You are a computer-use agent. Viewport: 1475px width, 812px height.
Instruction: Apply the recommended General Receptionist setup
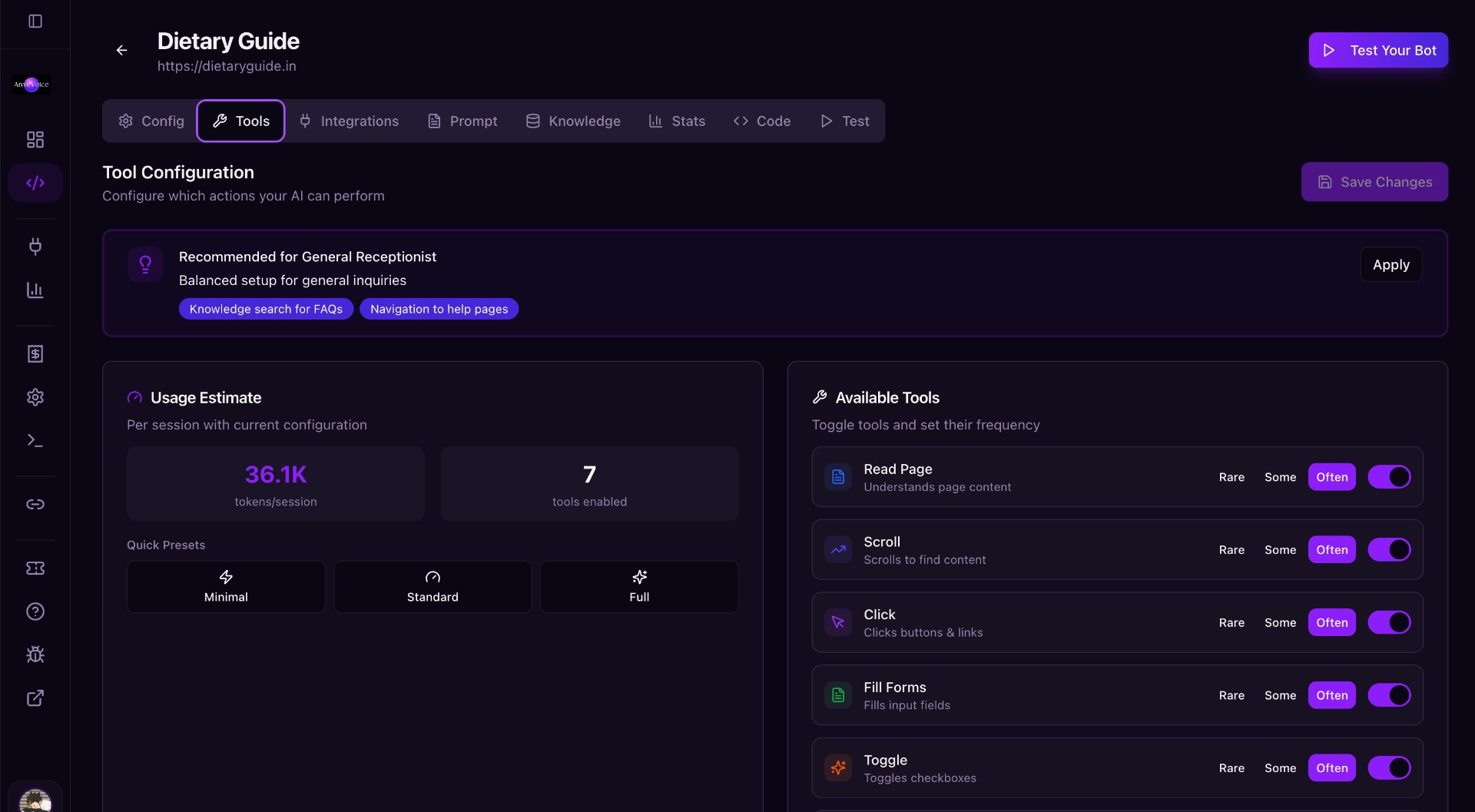(1390, 265)
